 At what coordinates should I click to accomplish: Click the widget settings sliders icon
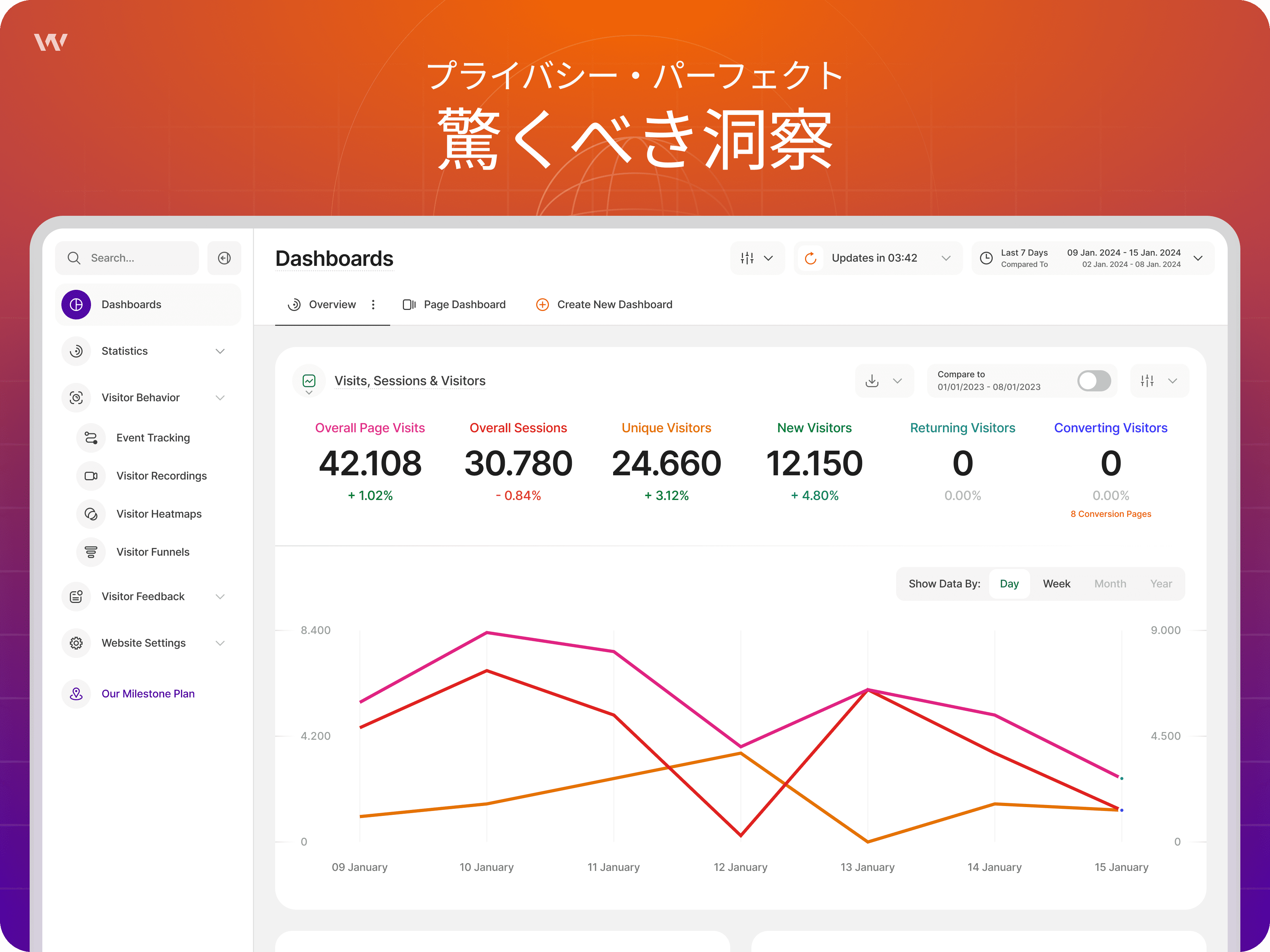1147,381
